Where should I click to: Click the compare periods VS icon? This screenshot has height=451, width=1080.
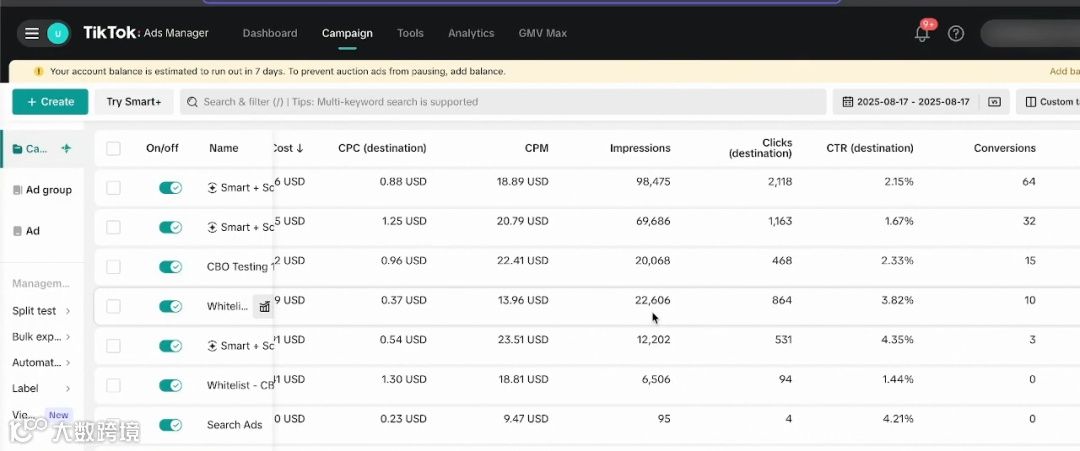[x=994, y=102]
